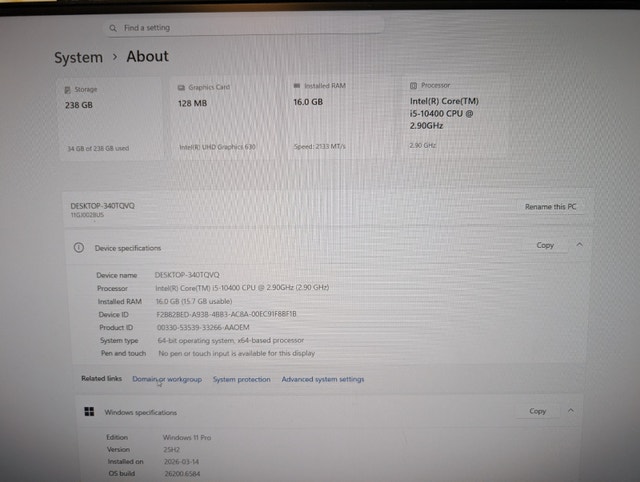Image resolution: width=640 pixels, height=482 pixels.
Task: Open System protection link
Action: (242, 379)
